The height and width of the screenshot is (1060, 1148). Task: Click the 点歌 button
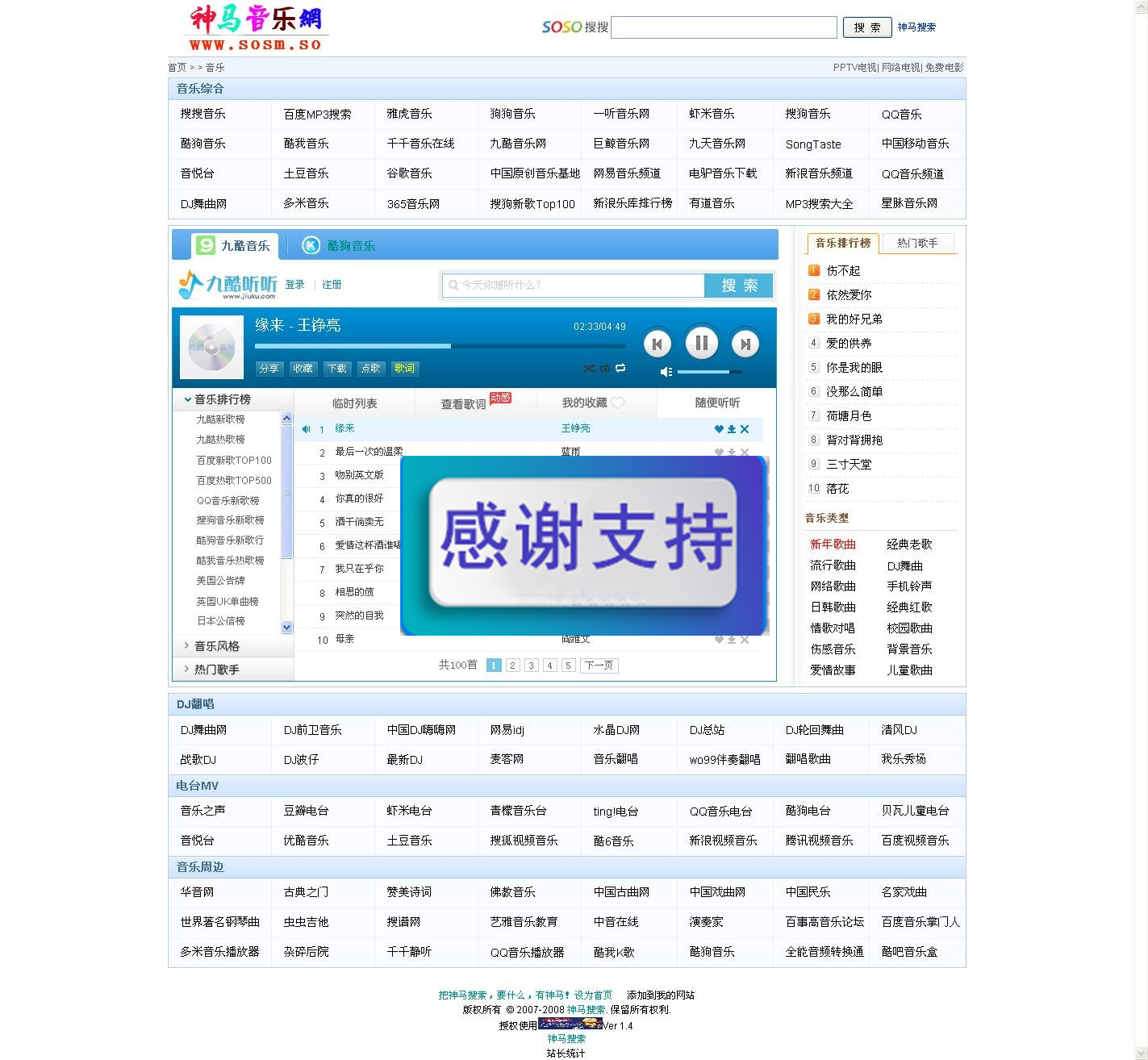(370, 369)
